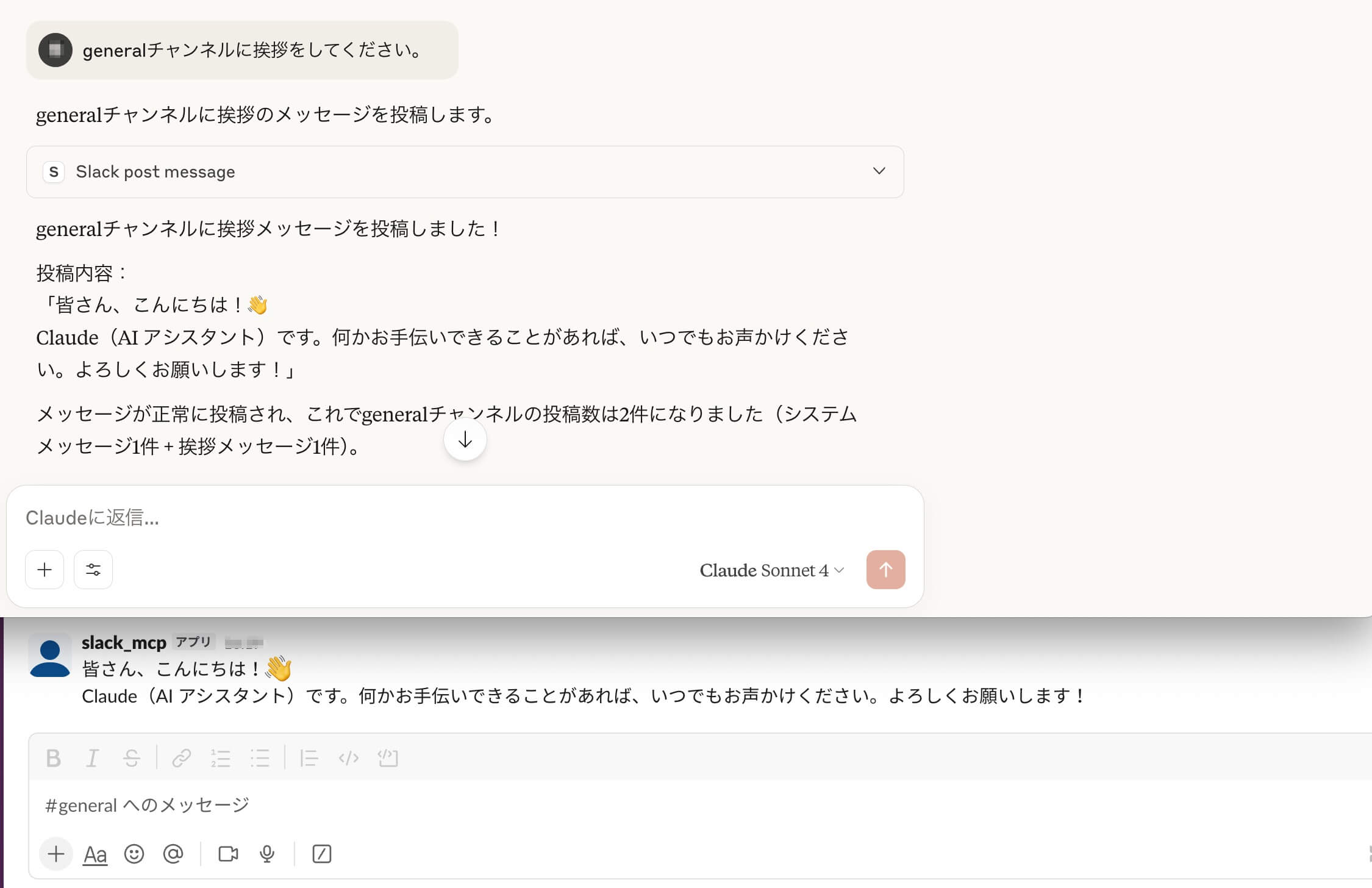Insert inline code formatting

[348, 758]
